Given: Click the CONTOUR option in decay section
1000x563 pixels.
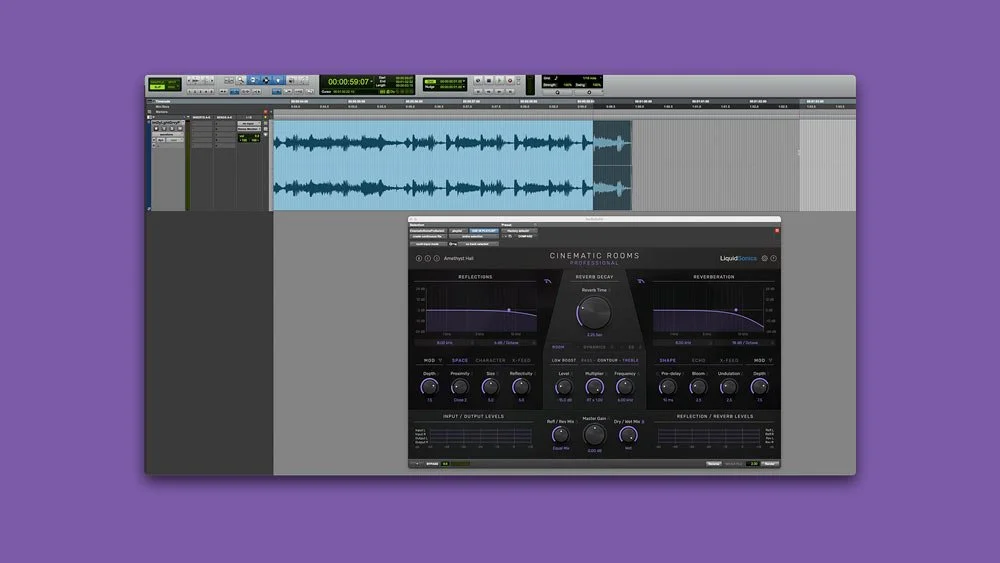Looking at the screenshot, I should click(x=607, y=360).
